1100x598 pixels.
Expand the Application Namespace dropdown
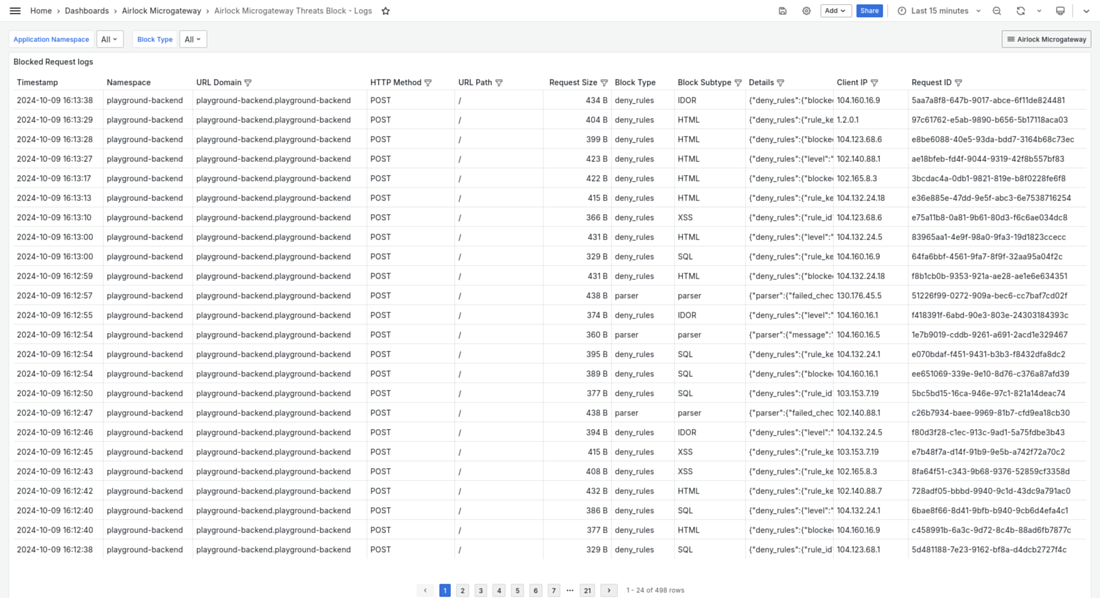(110, 40)
